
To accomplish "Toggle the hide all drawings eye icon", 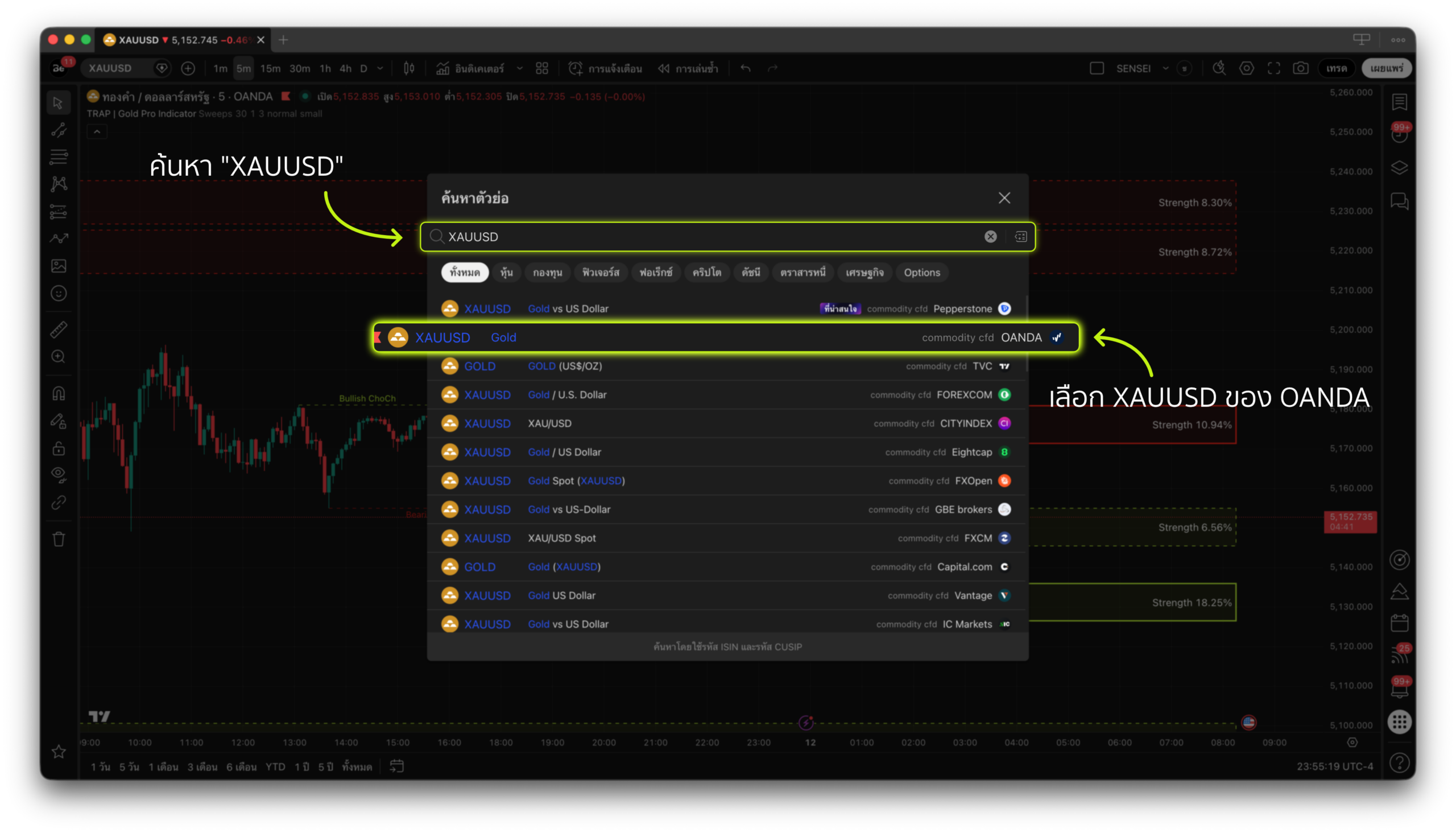I will 59,474.
